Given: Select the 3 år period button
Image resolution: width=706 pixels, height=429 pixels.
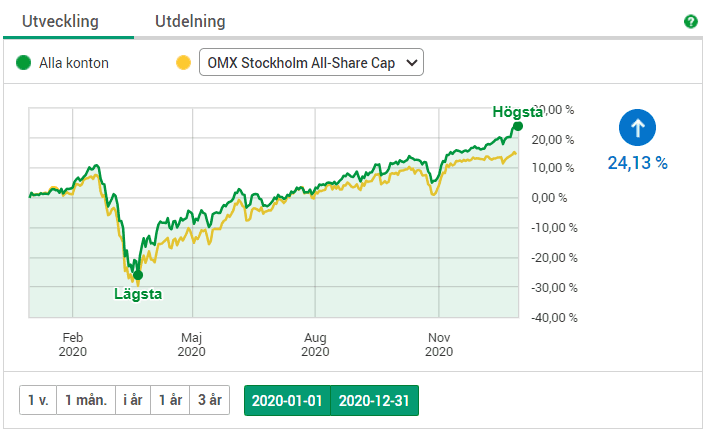Looking at the screenshot, I should click(210, 401).
